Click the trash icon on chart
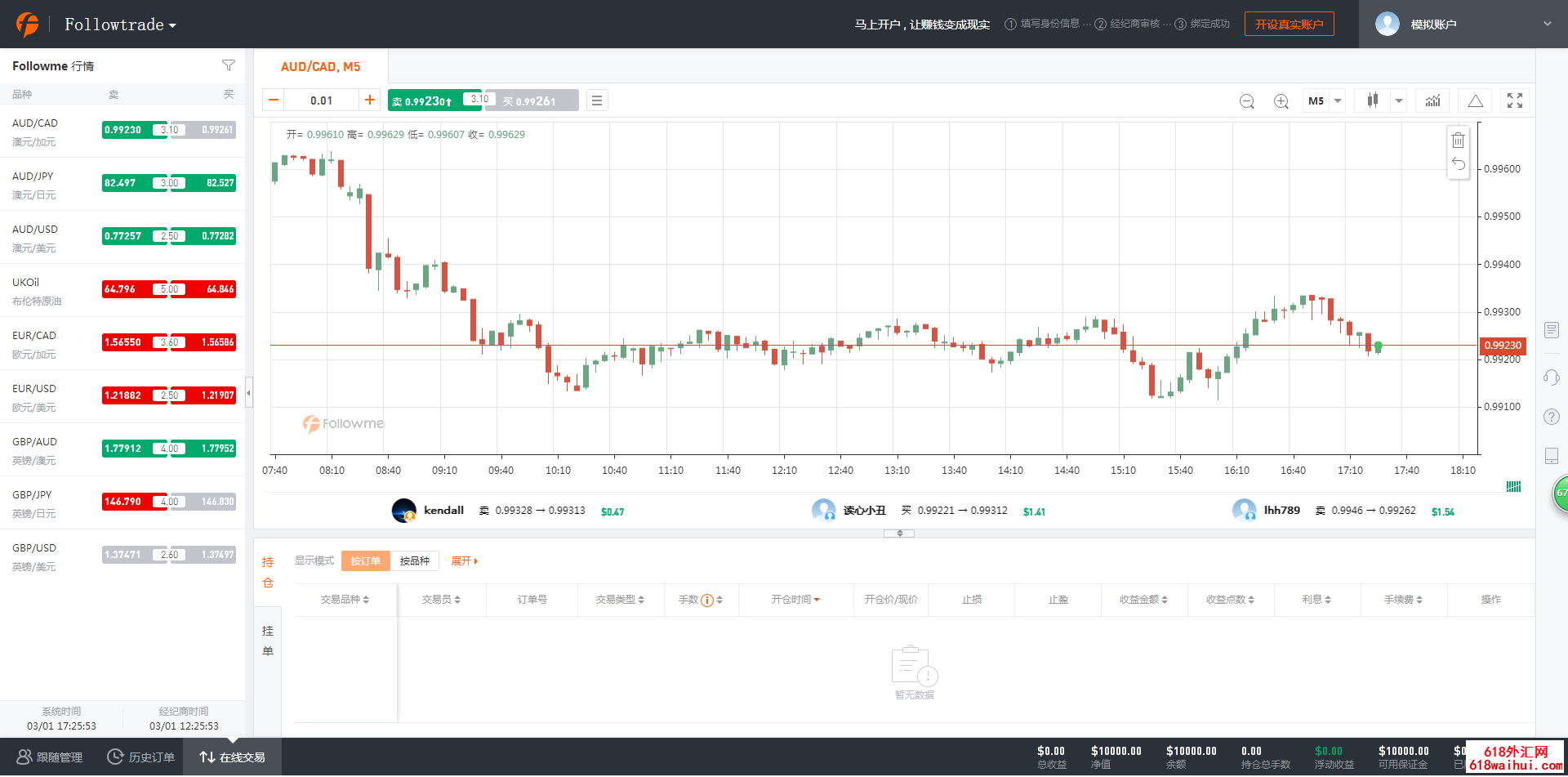Image resolution: width=1568 pixels, height=777 pixels. point(1458,141)
